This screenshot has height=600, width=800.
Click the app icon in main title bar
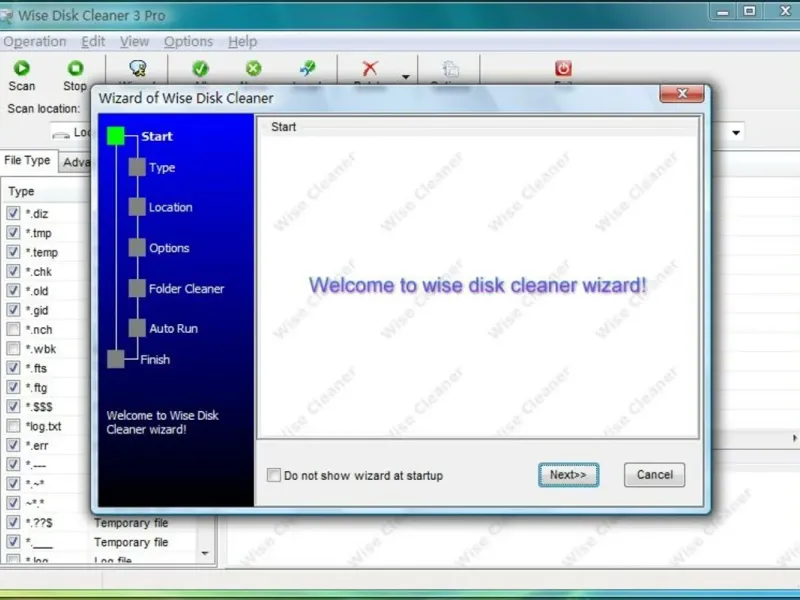pyautogui.click(x=6, y=16)
